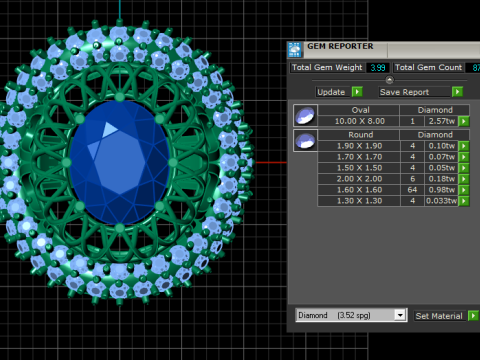Click green arrow for 1.70 X 1.70 row
This screenshot has width=480, height=360.
pos(464,157)
